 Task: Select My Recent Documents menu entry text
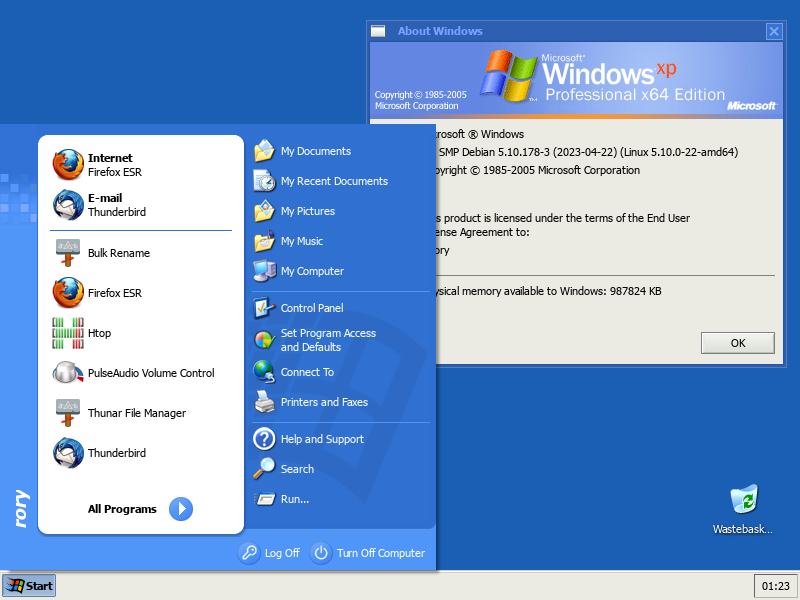(x=334, y=181)
